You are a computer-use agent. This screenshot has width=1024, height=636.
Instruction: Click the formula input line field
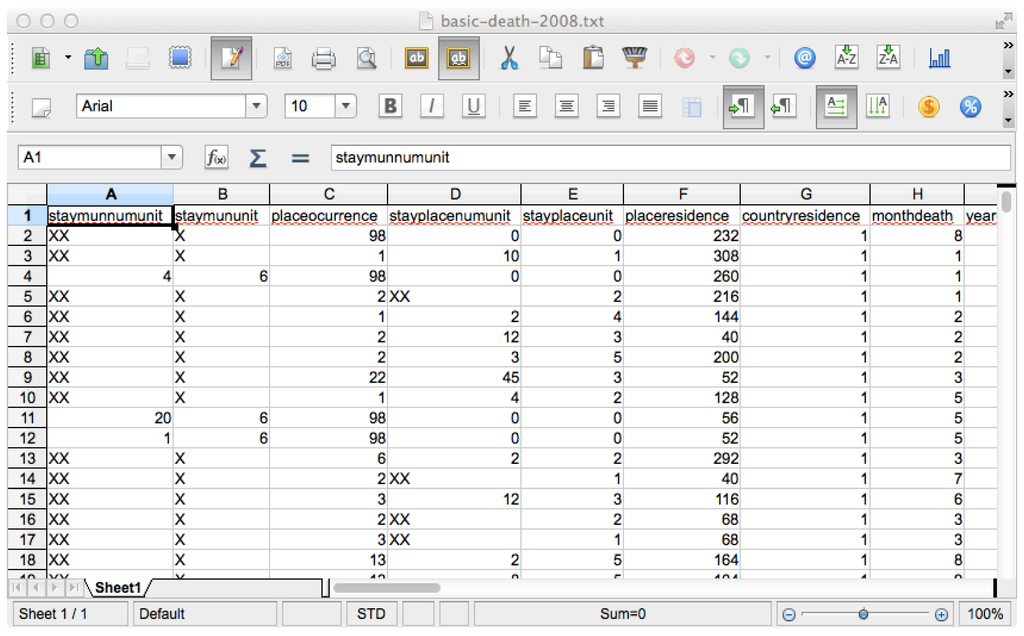coord(669,158)
